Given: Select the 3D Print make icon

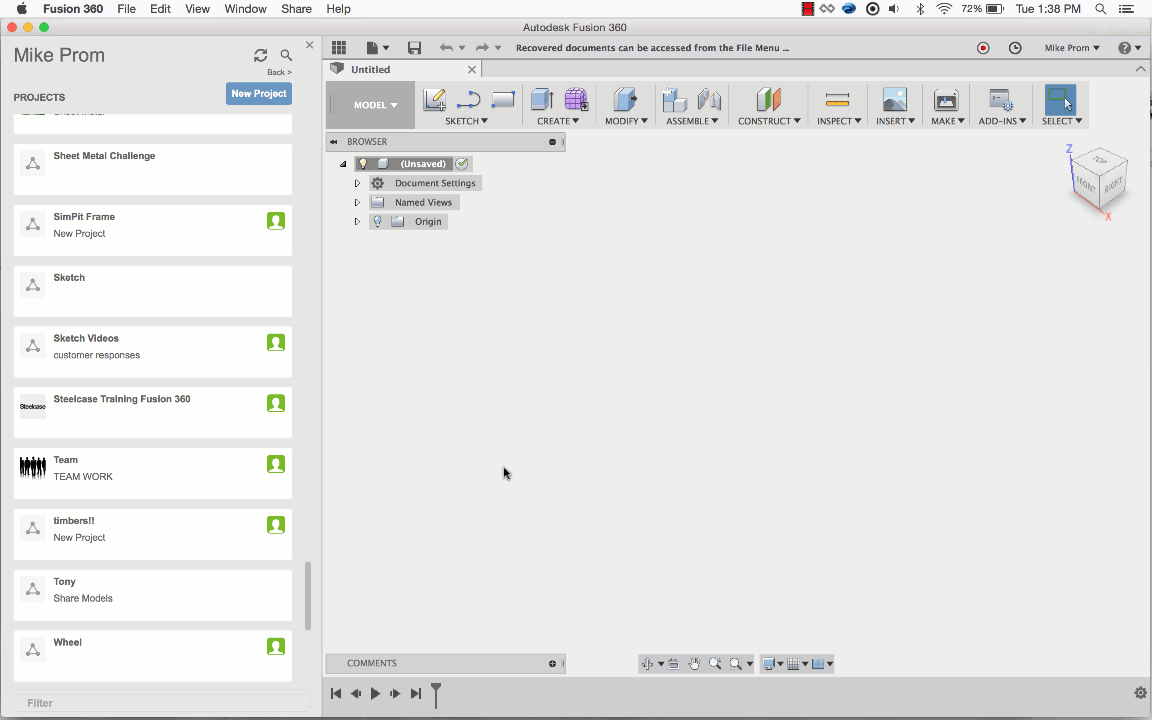Looking at the screenshot, I should pos(946,99).
